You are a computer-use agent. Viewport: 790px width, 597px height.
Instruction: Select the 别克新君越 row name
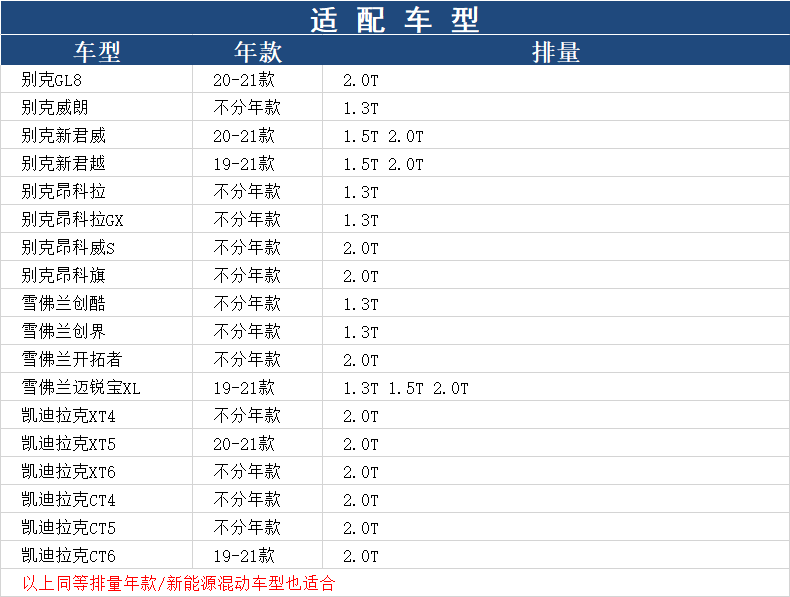tap(63, 163)
